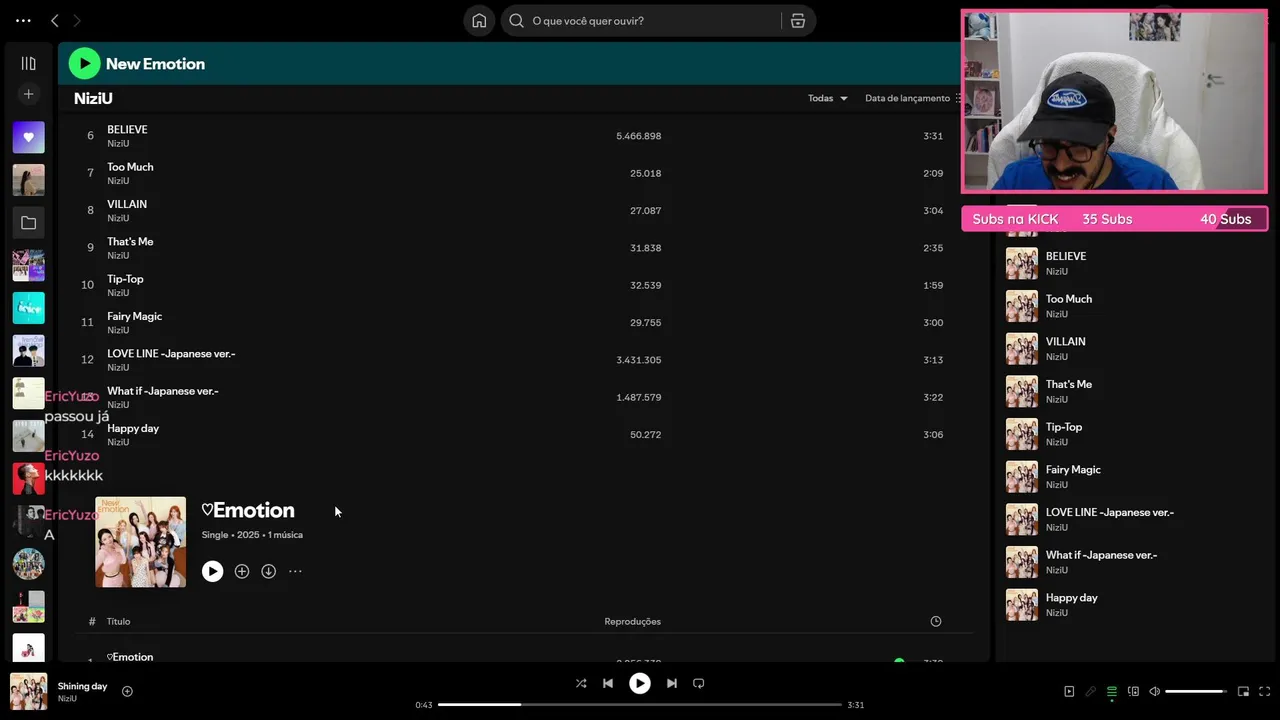This screenshot has width=1280, height=720.
Task: Create a new playlist with plus icon
Action: (28, 94)
